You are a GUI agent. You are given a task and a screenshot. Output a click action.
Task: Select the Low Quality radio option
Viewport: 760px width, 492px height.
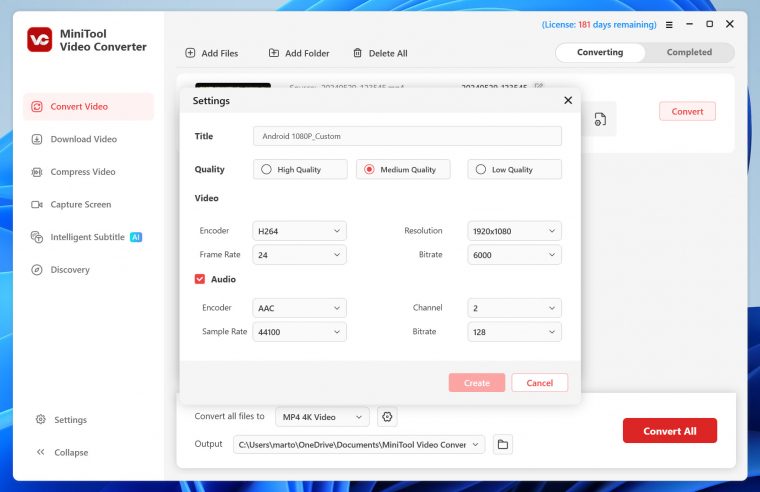(x=480, y=170)
